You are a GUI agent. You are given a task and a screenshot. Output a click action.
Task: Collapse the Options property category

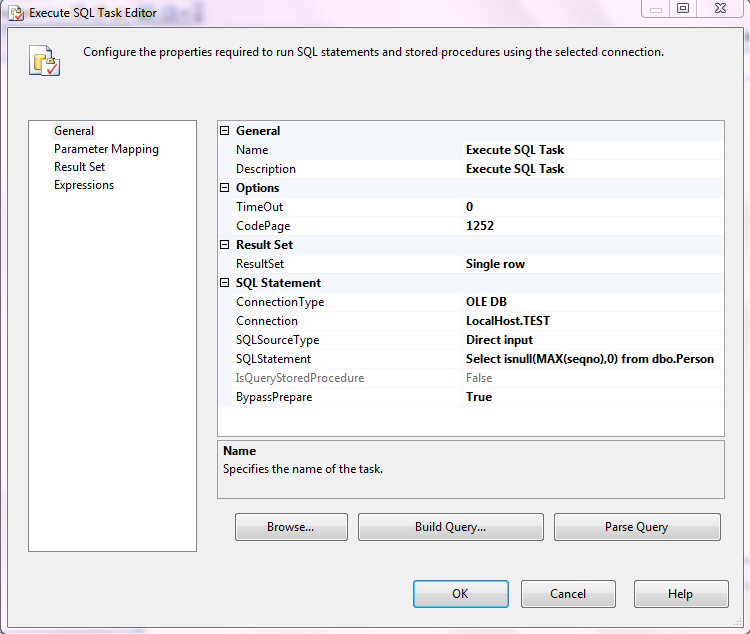[x=224, y=188]
